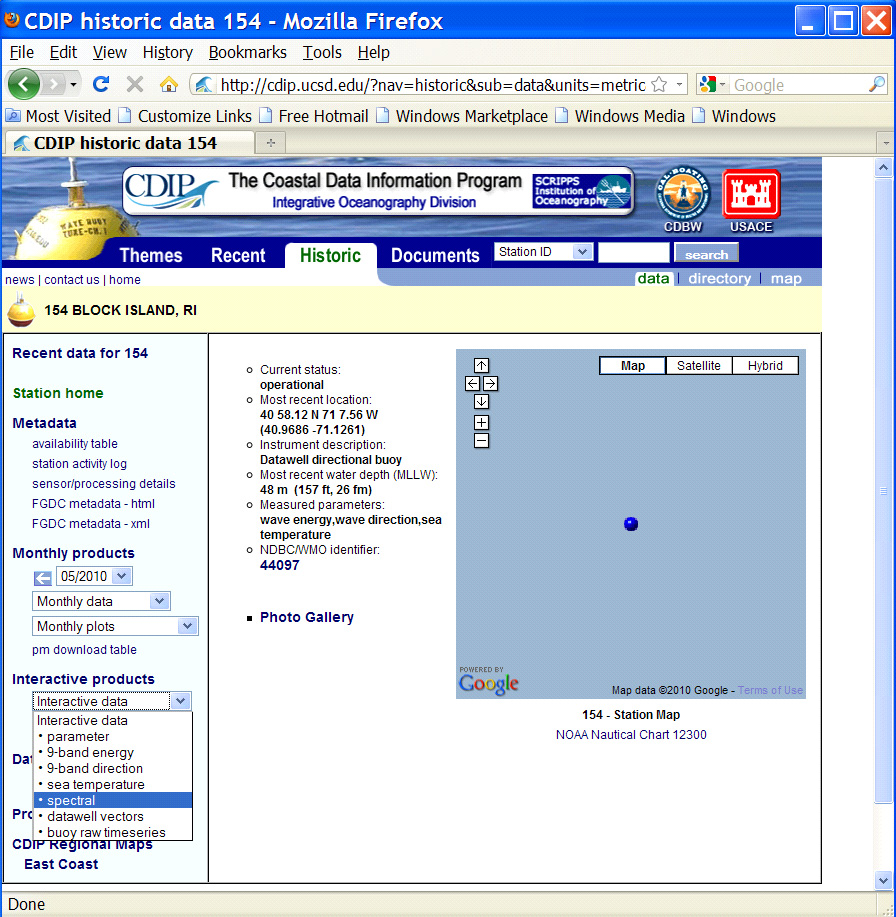Viewport: 896px width, 917px height.
Task: Go to the Firefox home page icon
Action: coord(169,85)
